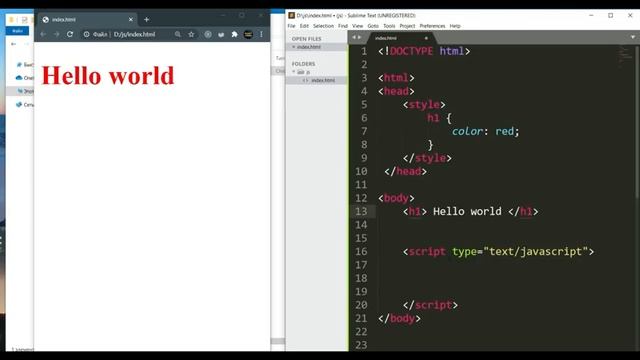Viewport: 640px width, 360px height.
Task: Place cursor on 'color: red;' line
Action: pyautogui.click(x=485, y=131)
